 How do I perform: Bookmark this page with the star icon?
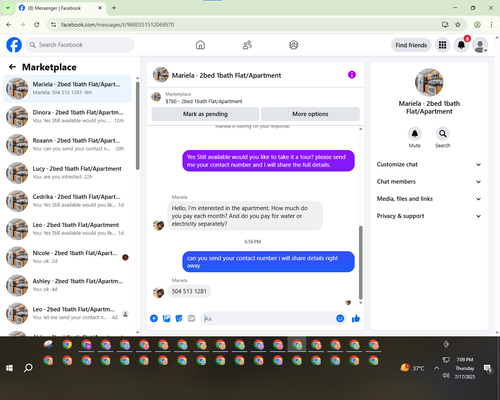click(458, 25)
